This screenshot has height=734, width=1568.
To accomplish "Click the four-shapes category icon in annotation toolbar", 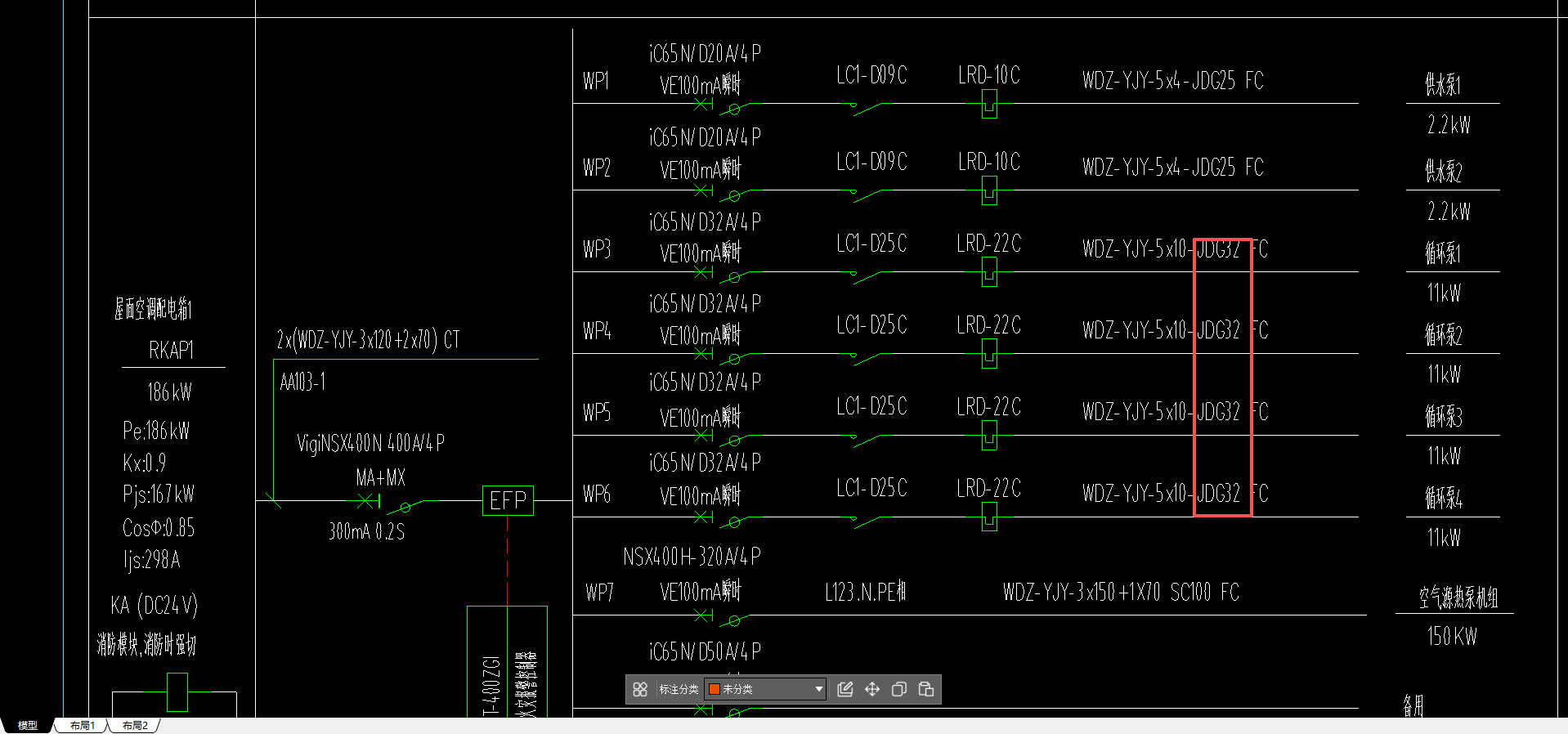I will (640, 689).
